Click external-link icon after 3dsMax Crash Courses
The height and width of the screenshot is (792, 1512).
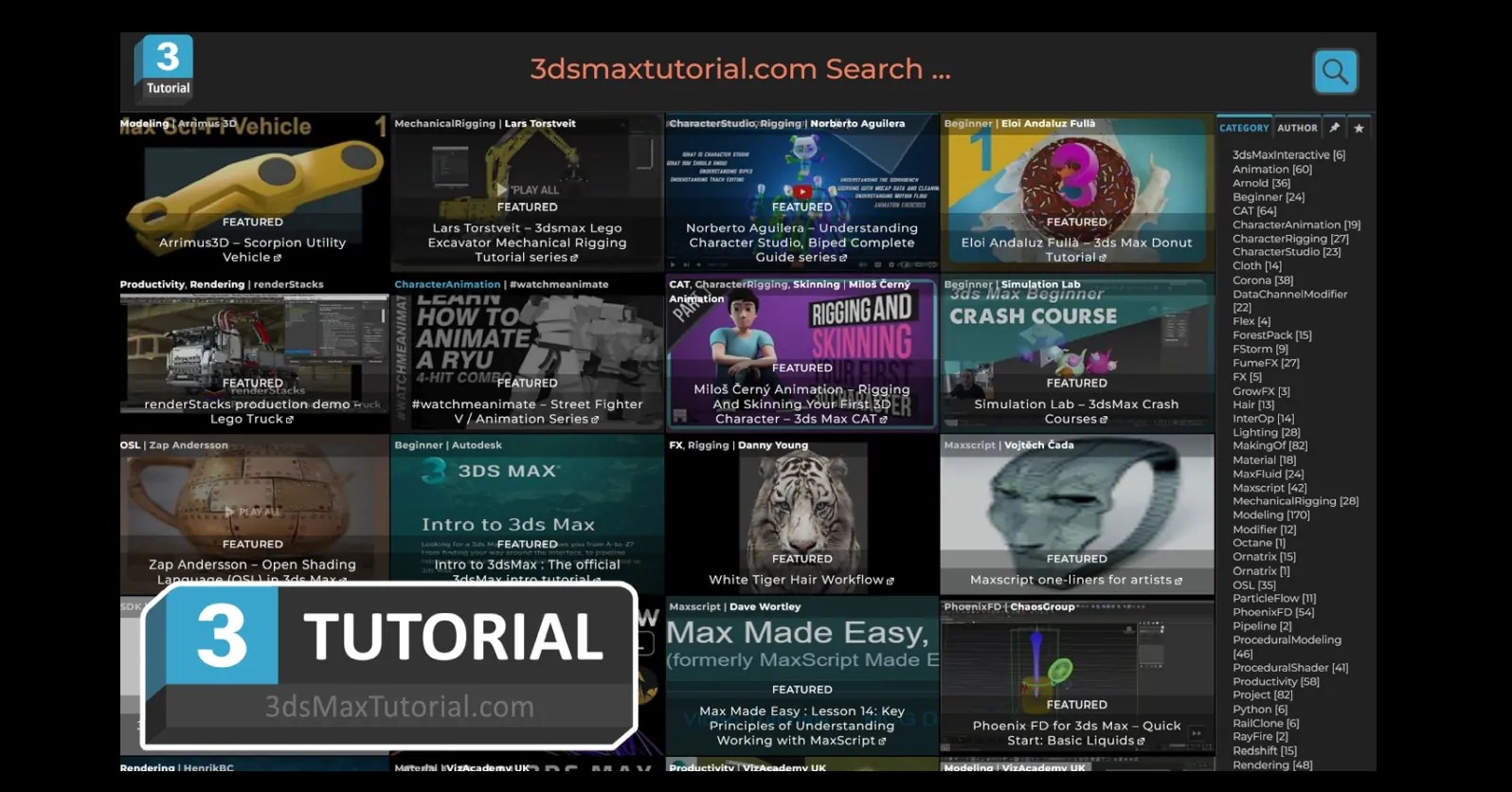[x=1104, y=420]
